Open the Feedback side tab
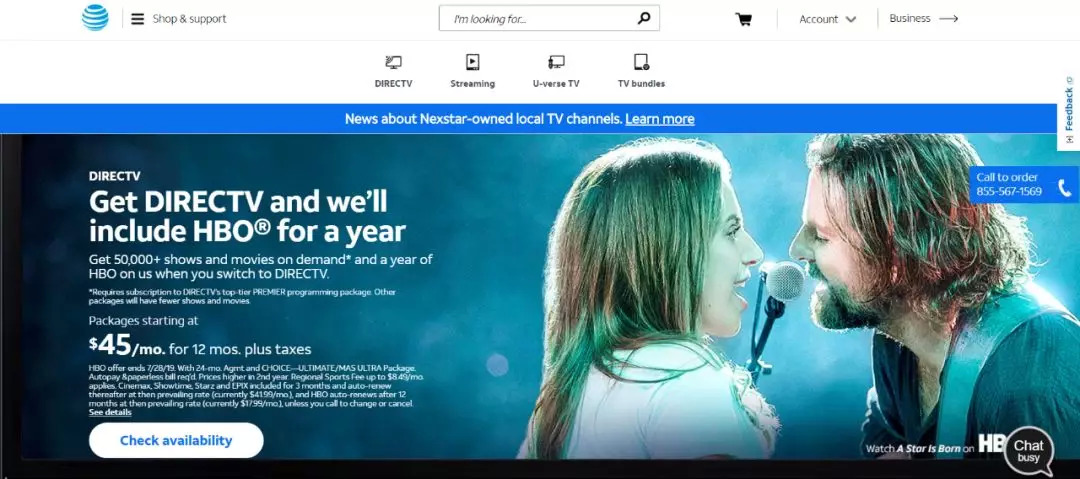The height and width of the screenshot is (479, 1080). coord(1069,110)
